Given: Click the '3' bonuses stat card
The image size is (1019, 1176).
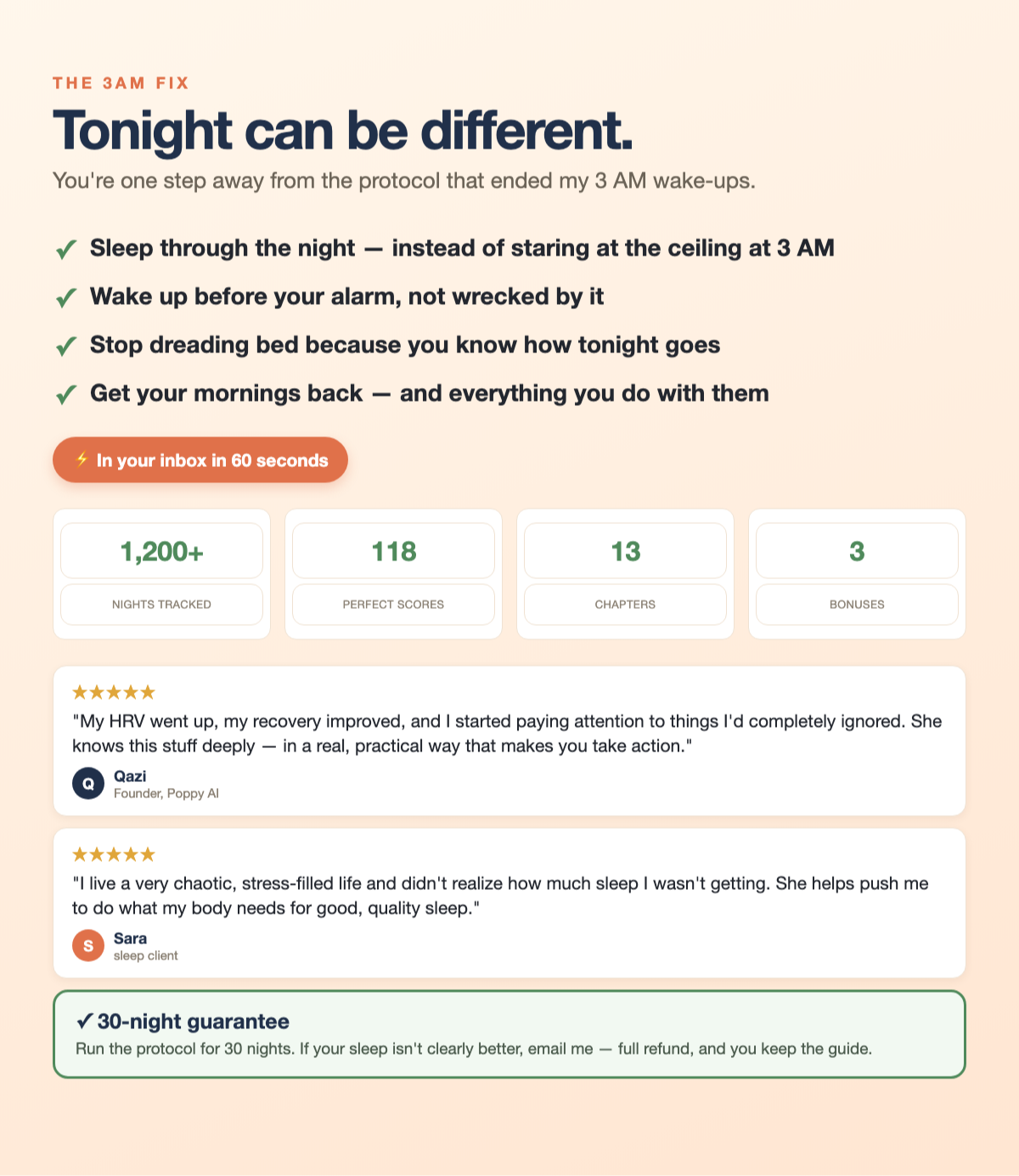Looking at the screenshot, I should (x=858, y=574).
